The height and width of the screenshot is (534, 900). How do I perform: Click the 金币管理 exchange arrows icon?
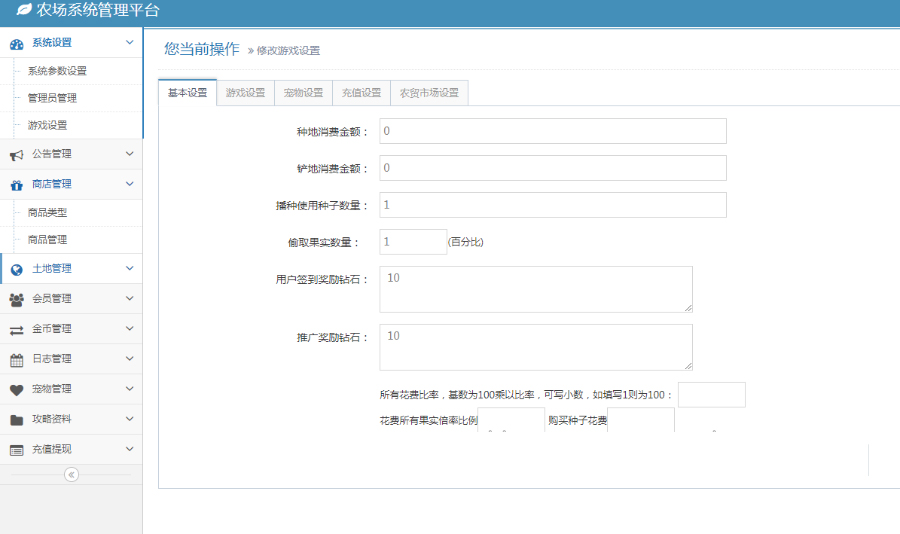click(x=16, y=329)
